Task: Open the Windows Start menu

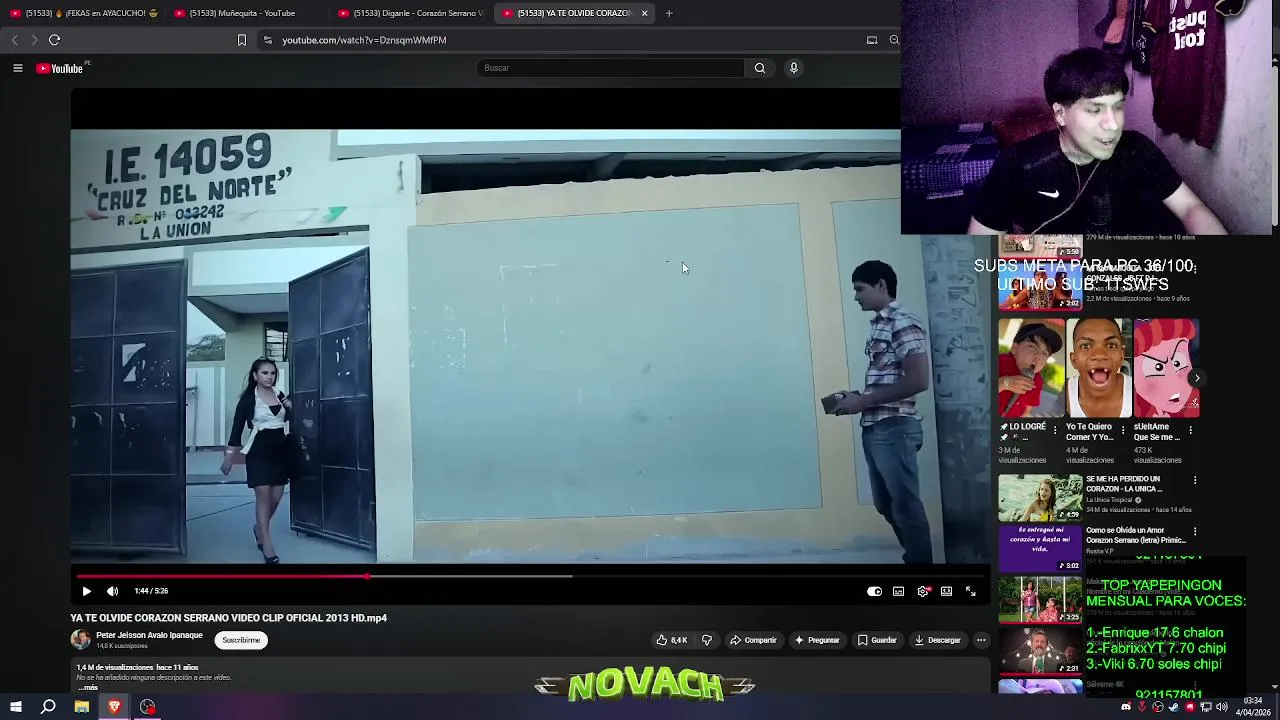Action: [x=15, y=707]
